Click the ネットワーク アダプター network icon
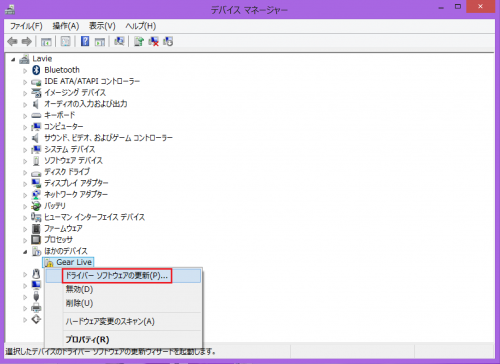The width and height of the screenshot is (500, 364). coord(36,194)
